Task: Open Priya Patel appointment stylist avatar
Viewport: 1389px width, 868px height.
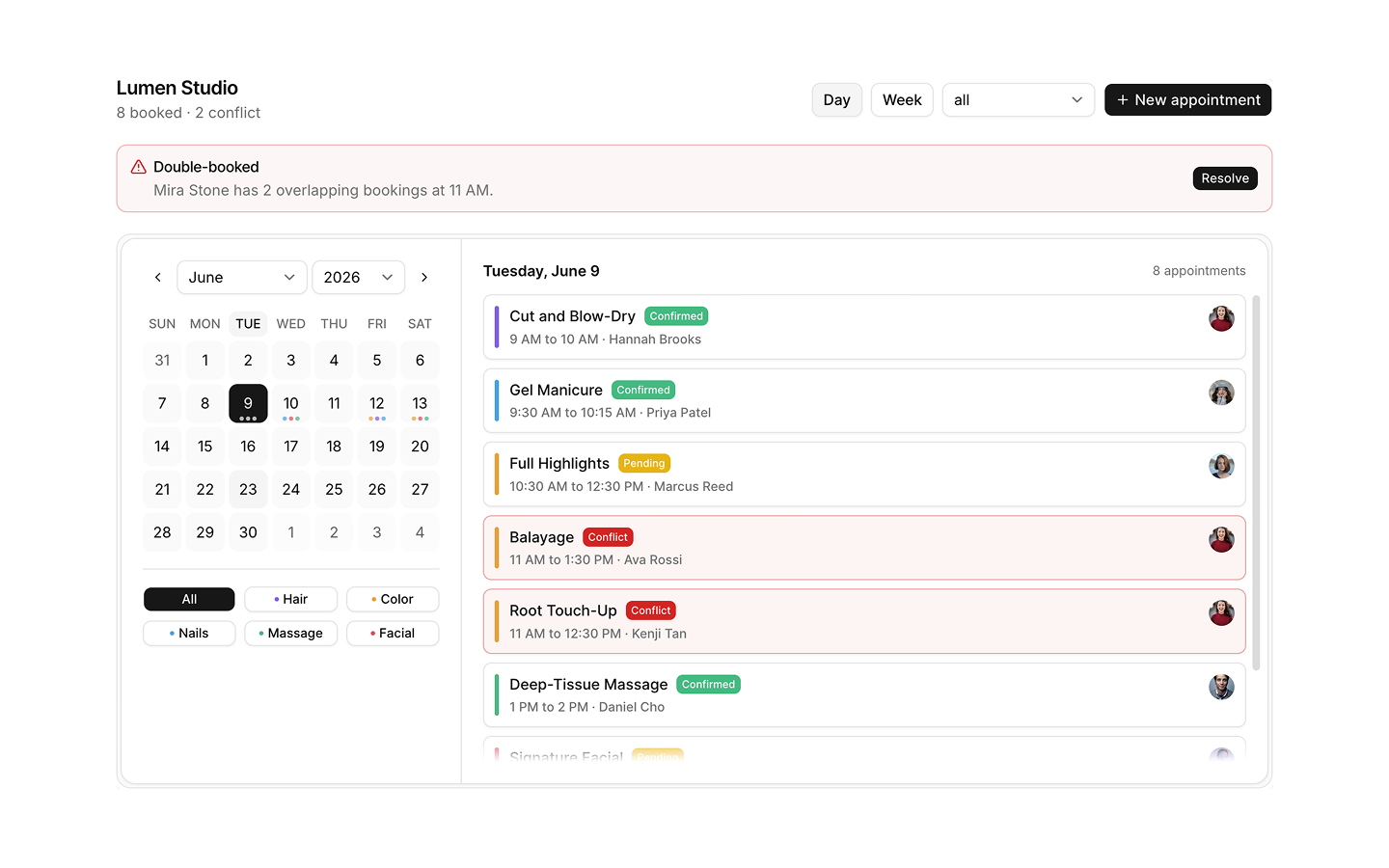Action: coord(1221,393)
